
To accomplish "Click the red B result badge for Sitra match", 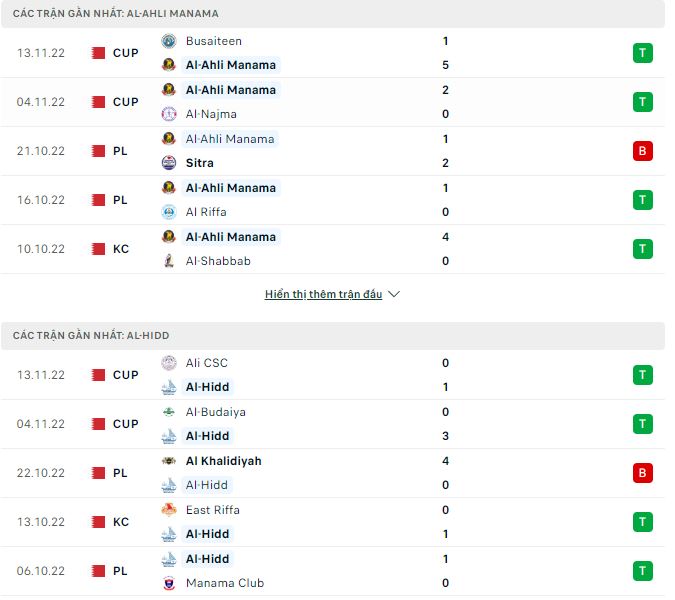I will coord(641,151).
